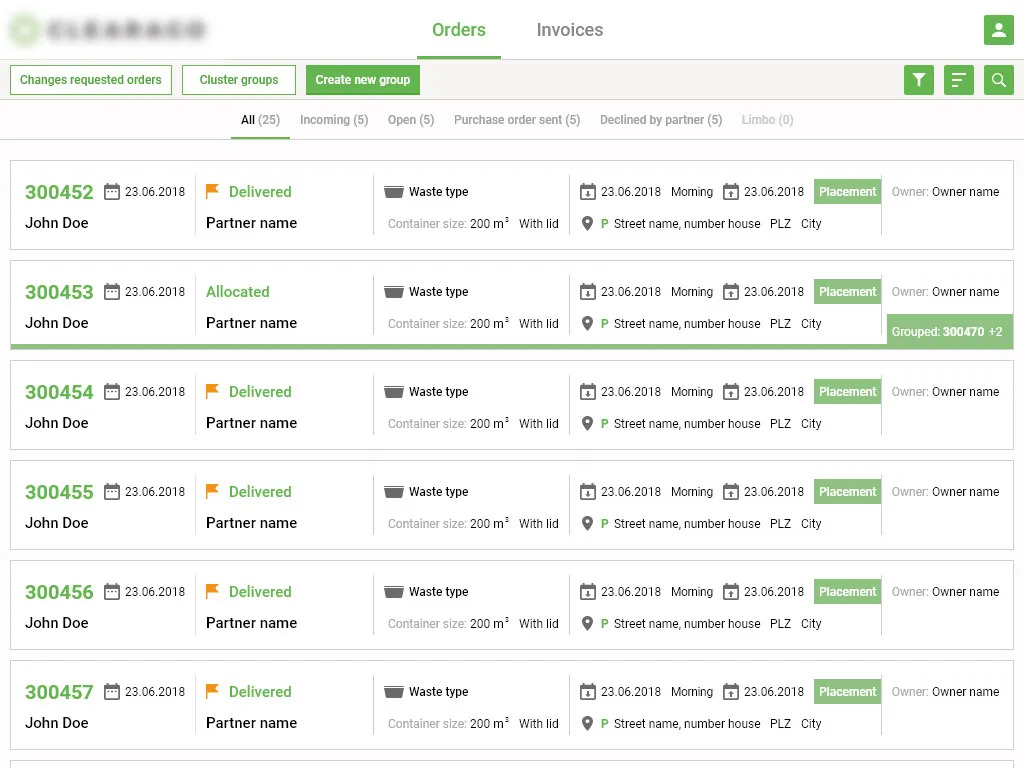Click the waste container icon in order 300455

(394, 491)
